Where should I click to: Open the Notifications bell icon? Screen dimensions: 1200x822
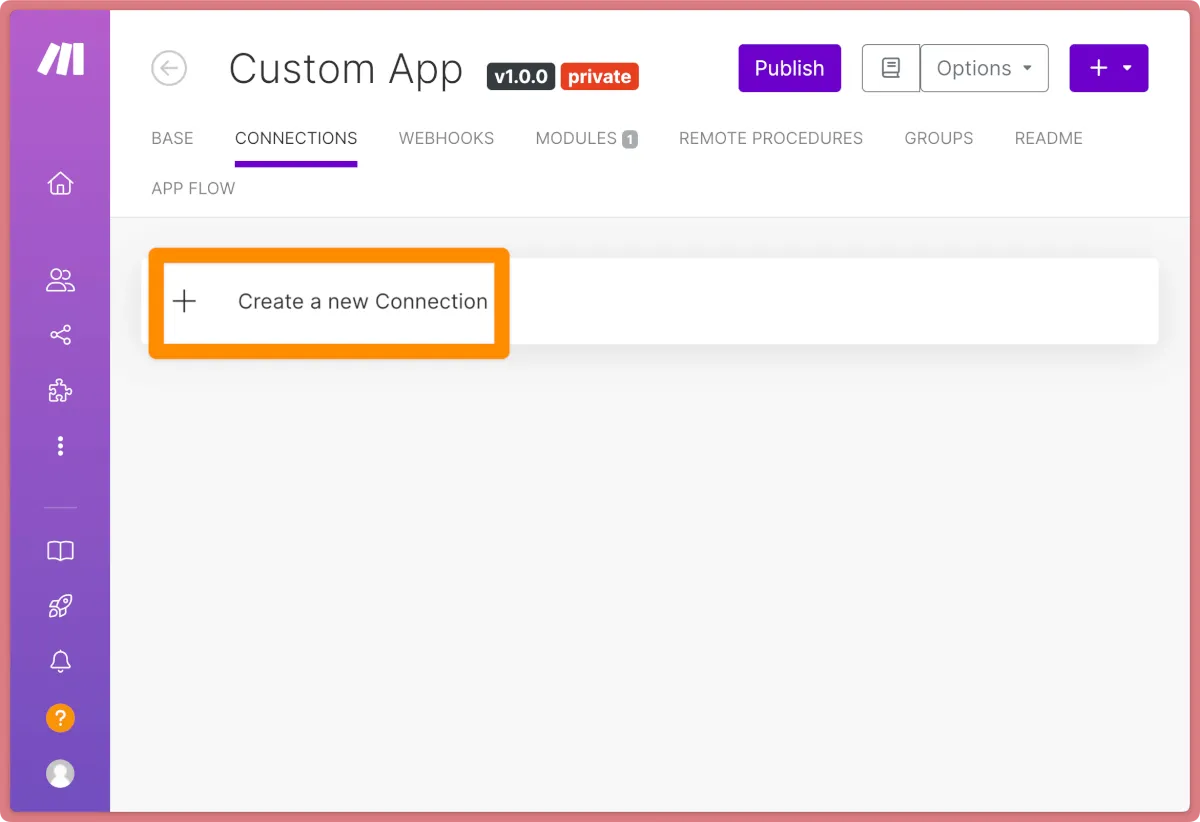pyautogui.click(x=60, y=661)
